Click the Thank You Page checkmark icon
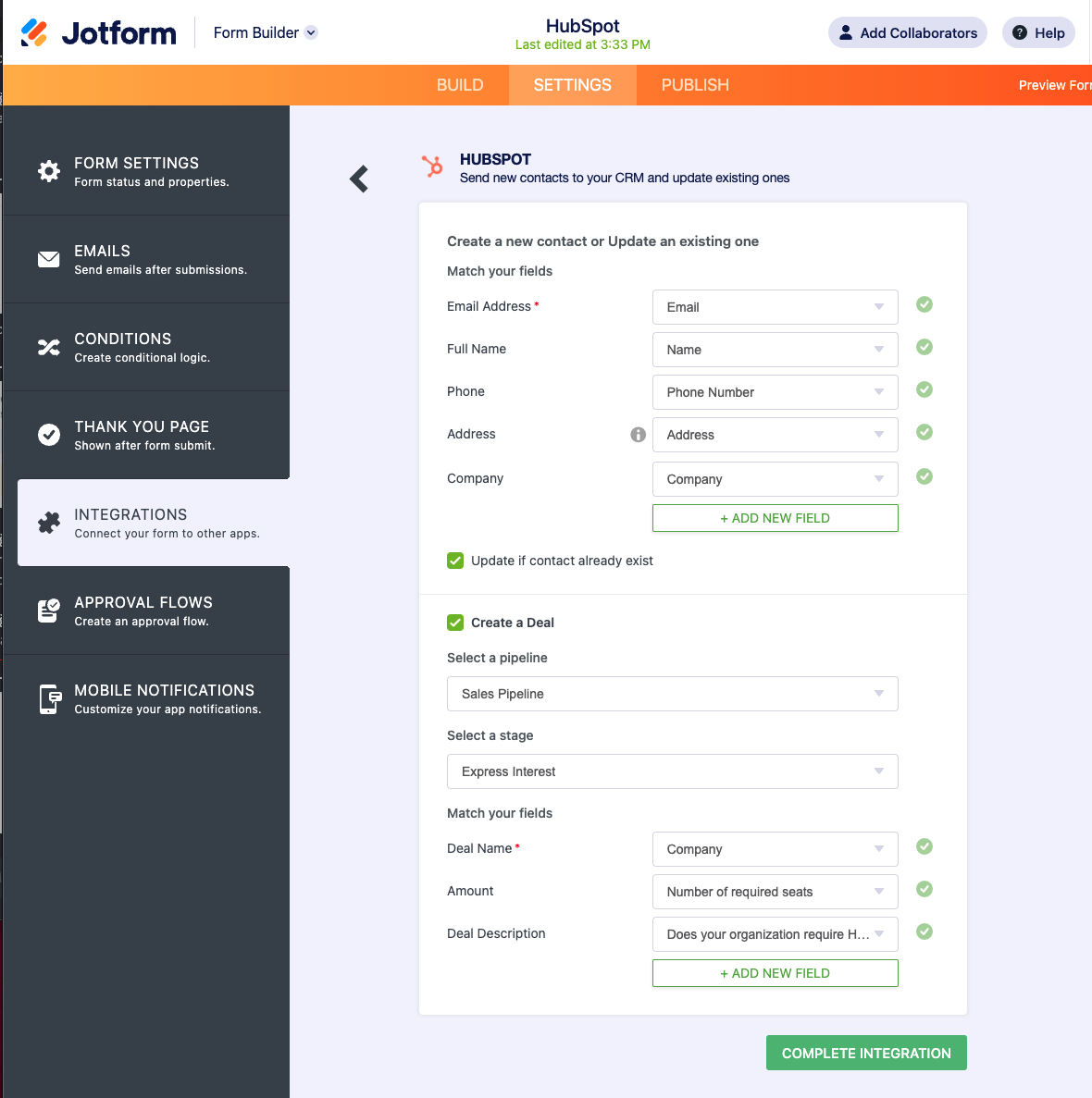 point(49,435)
